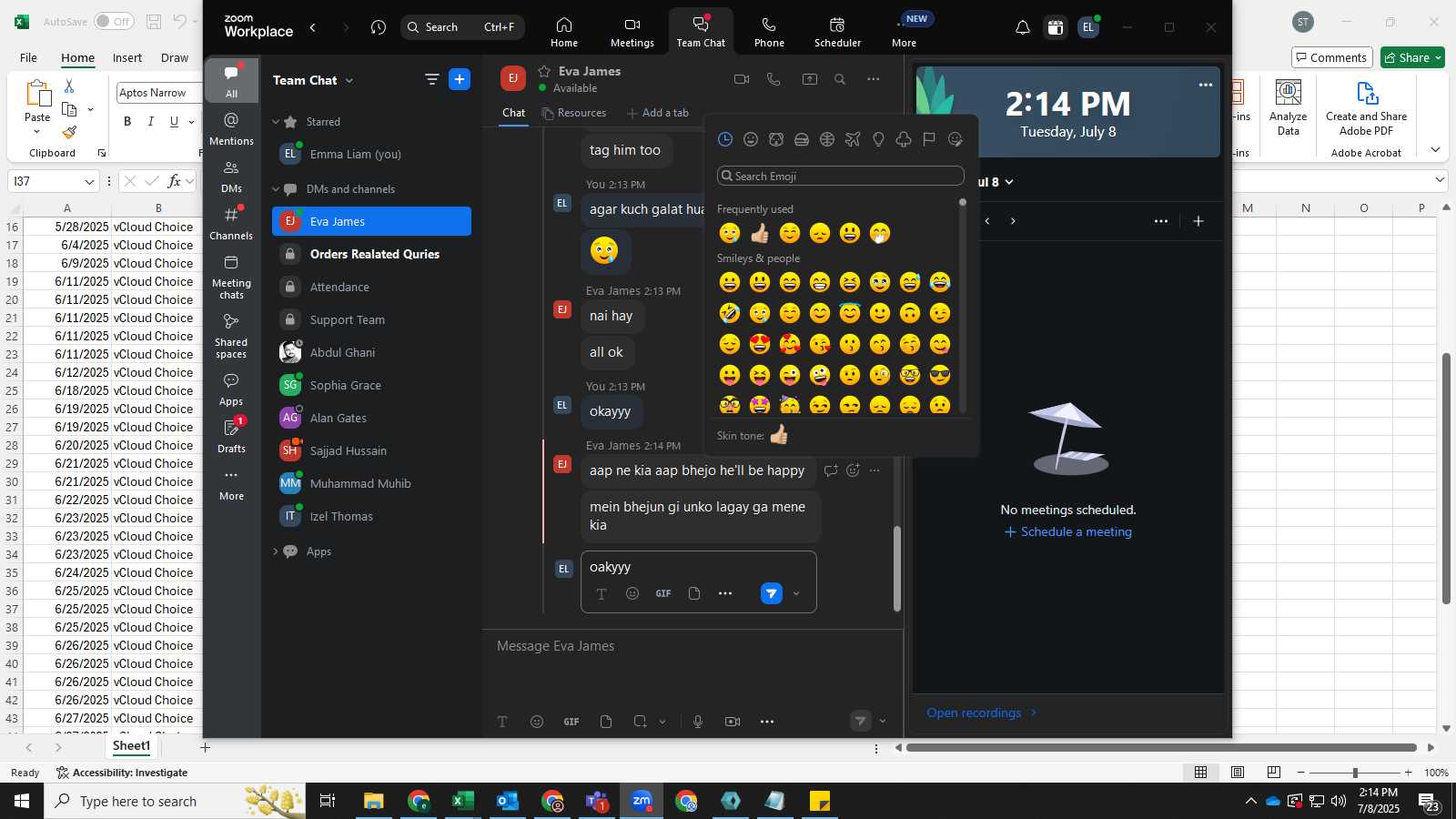Switch to Zoom Scheduler tab
Screen dimensions: 1456x819
pyautogui.click(x=837, y=32)
